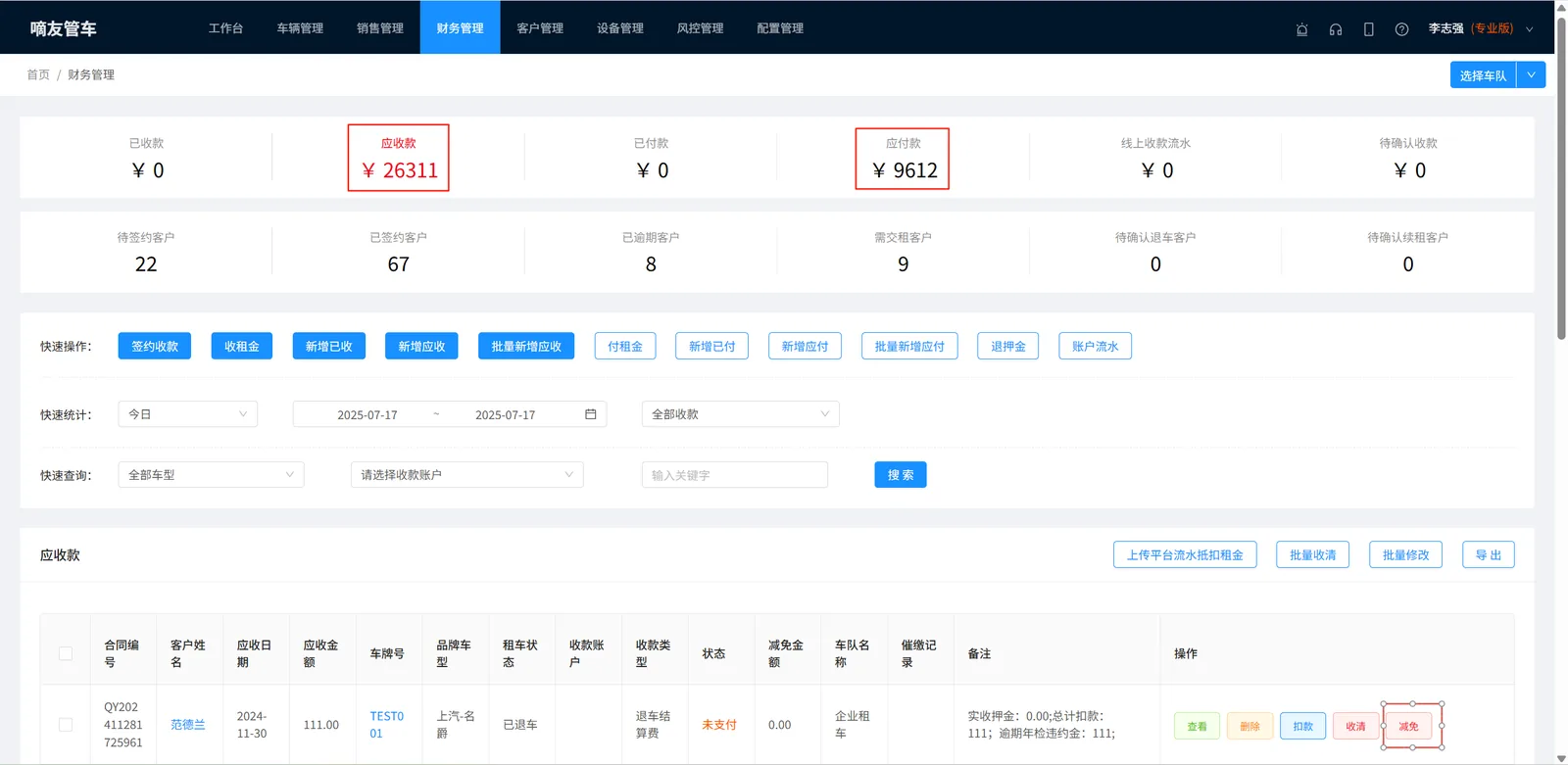Screen dimensions: 1568x765
Task: Click the 待签约客户 count of 22
Action: coord(146,264)
